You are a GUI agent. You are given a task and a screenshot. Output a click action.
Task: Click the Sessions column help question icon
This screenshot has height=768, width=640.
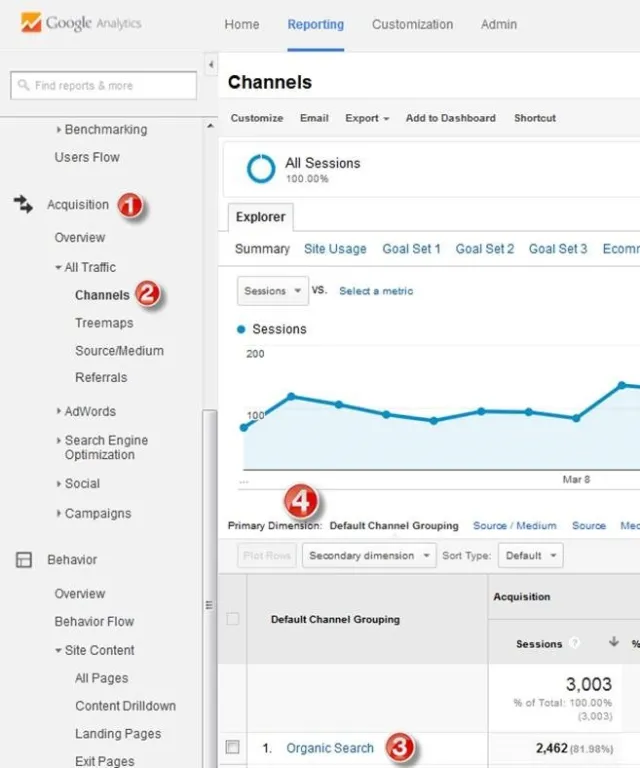point(575,643)
